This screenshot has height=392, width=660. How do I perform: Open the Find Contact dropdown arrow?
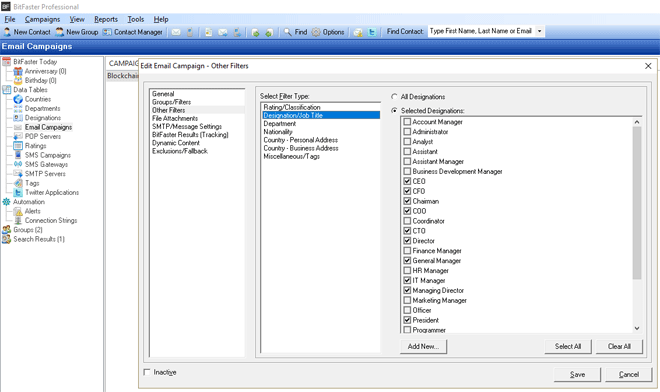coord(539,31)
